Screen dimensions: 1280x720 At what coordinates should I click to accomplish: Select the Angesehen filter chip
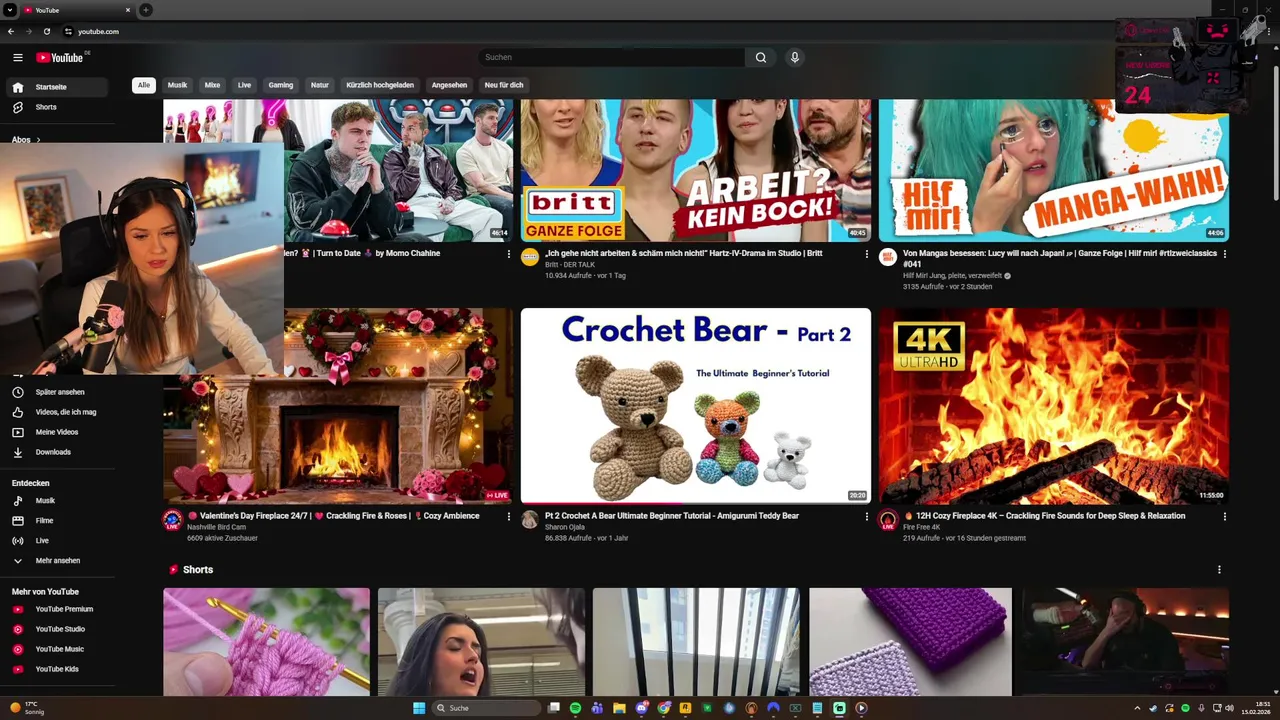pos(449,85)
